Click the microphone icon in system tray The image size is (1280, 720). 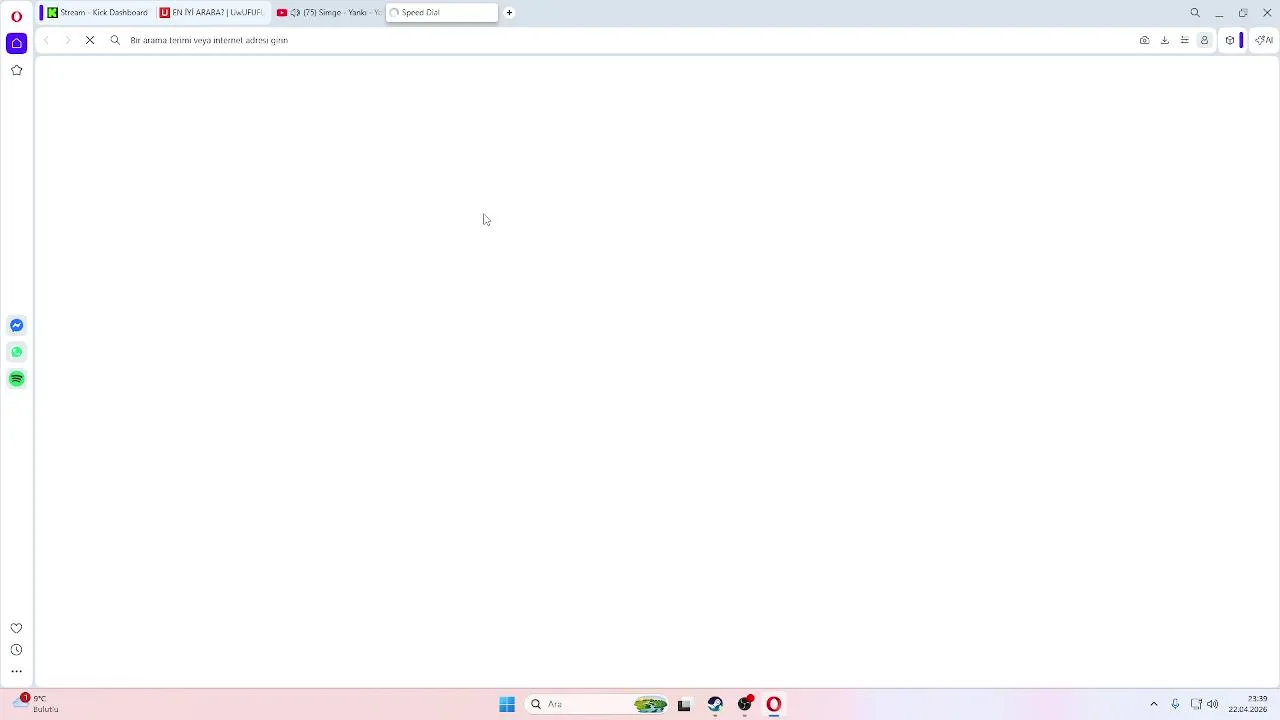pos(1175,705)
